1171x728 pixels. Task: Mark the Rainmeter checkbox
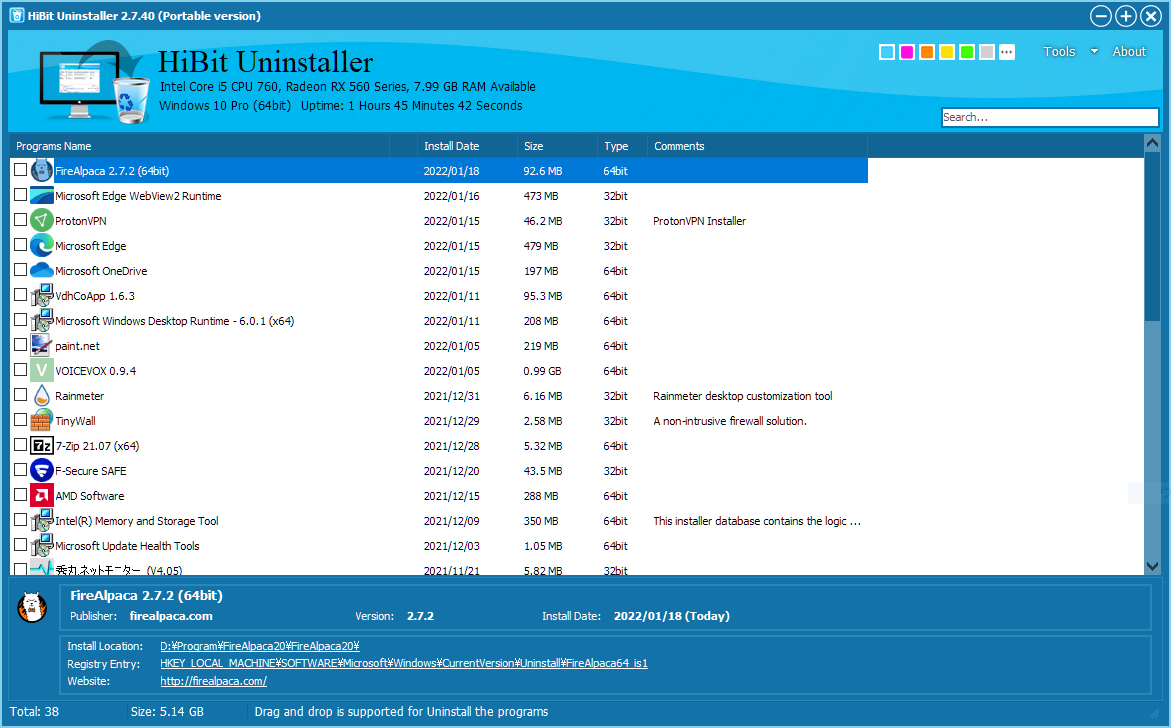(20, 395)
